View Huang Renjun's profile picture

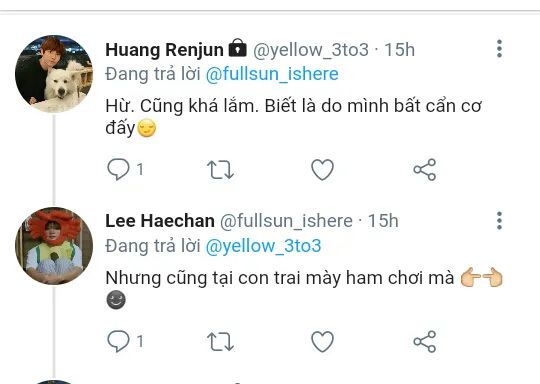pyautogui.click(x=54, y=74)
